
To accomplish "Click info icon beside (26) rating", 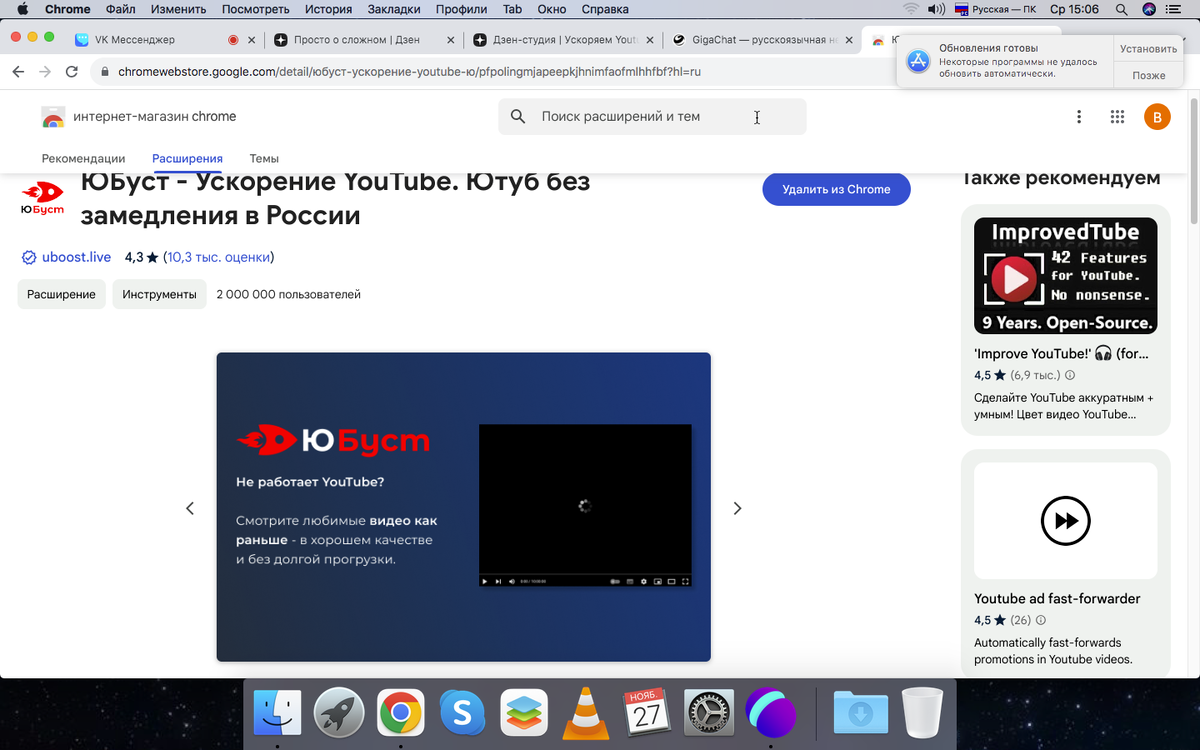I will point(1041,620).
